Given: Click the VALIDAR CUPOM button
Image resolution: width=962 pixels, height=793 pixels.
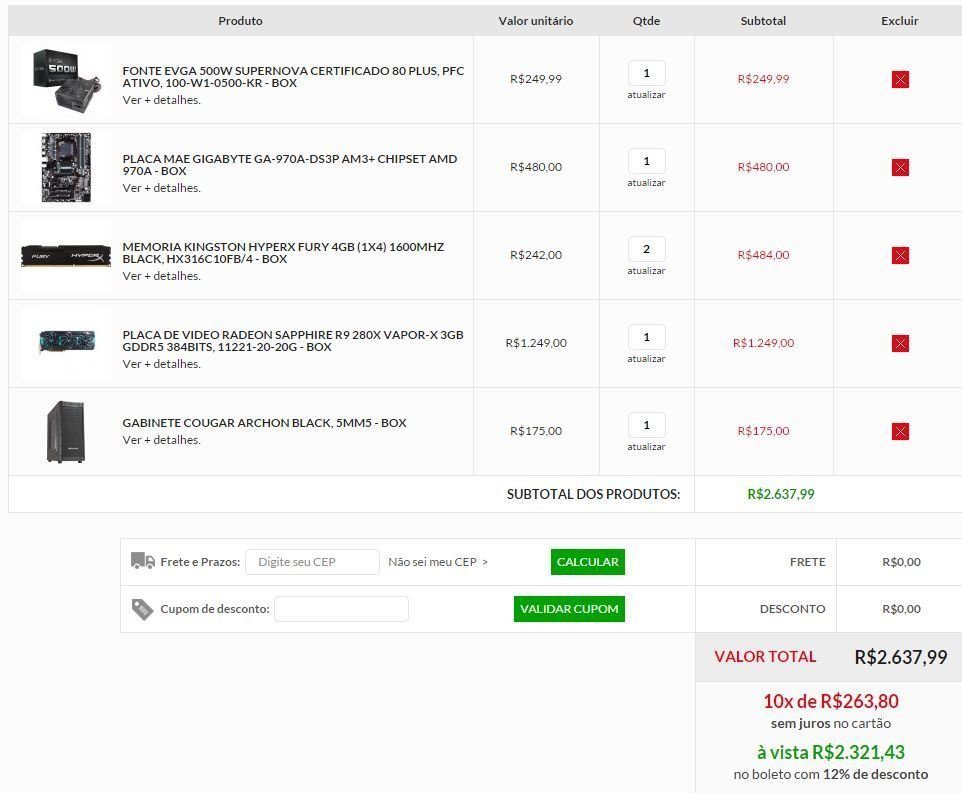Looking at the screenshot, I should pyautogui.click(x=569, y=609).
